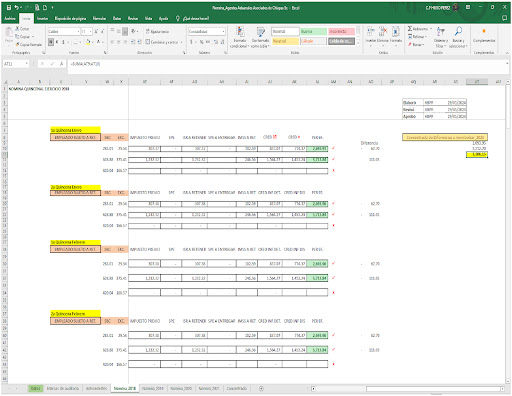Screen dimensions: 512x396
Task: Click the accounting currency $ icon
Action: [191, 42]
